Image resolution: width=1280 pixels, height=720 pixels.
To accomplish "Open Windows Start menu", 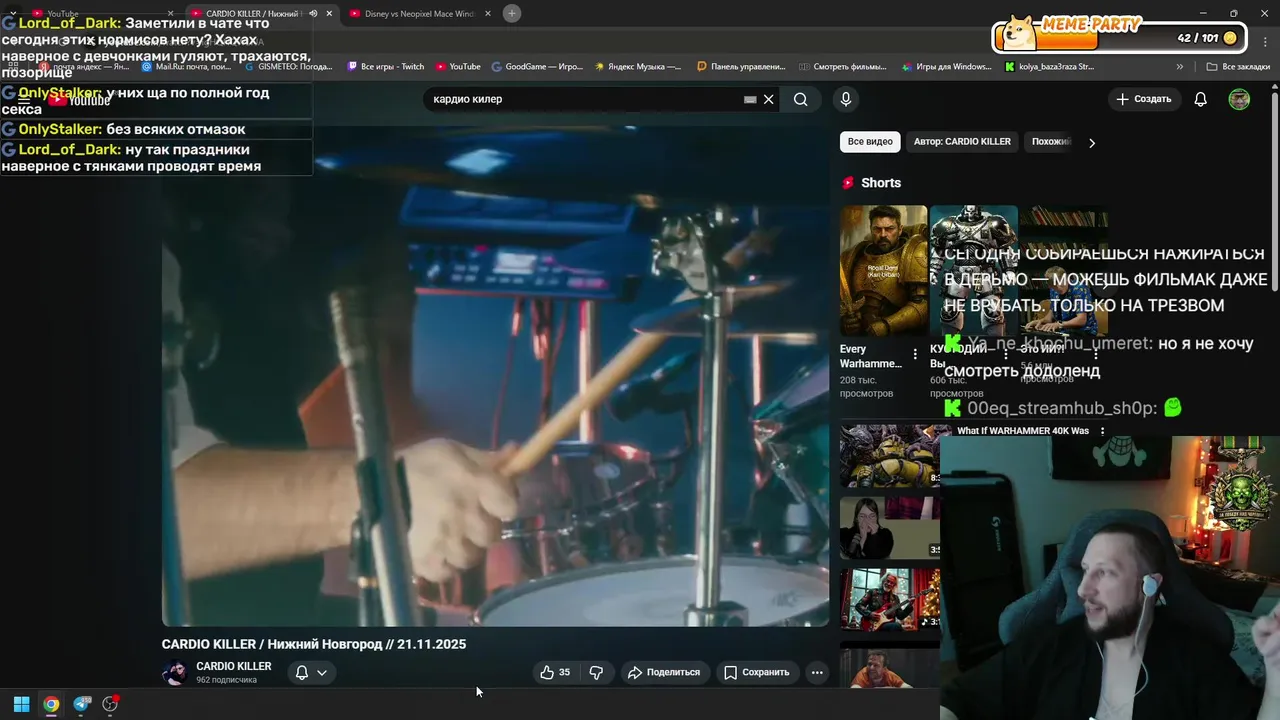I will coord(21,704).
